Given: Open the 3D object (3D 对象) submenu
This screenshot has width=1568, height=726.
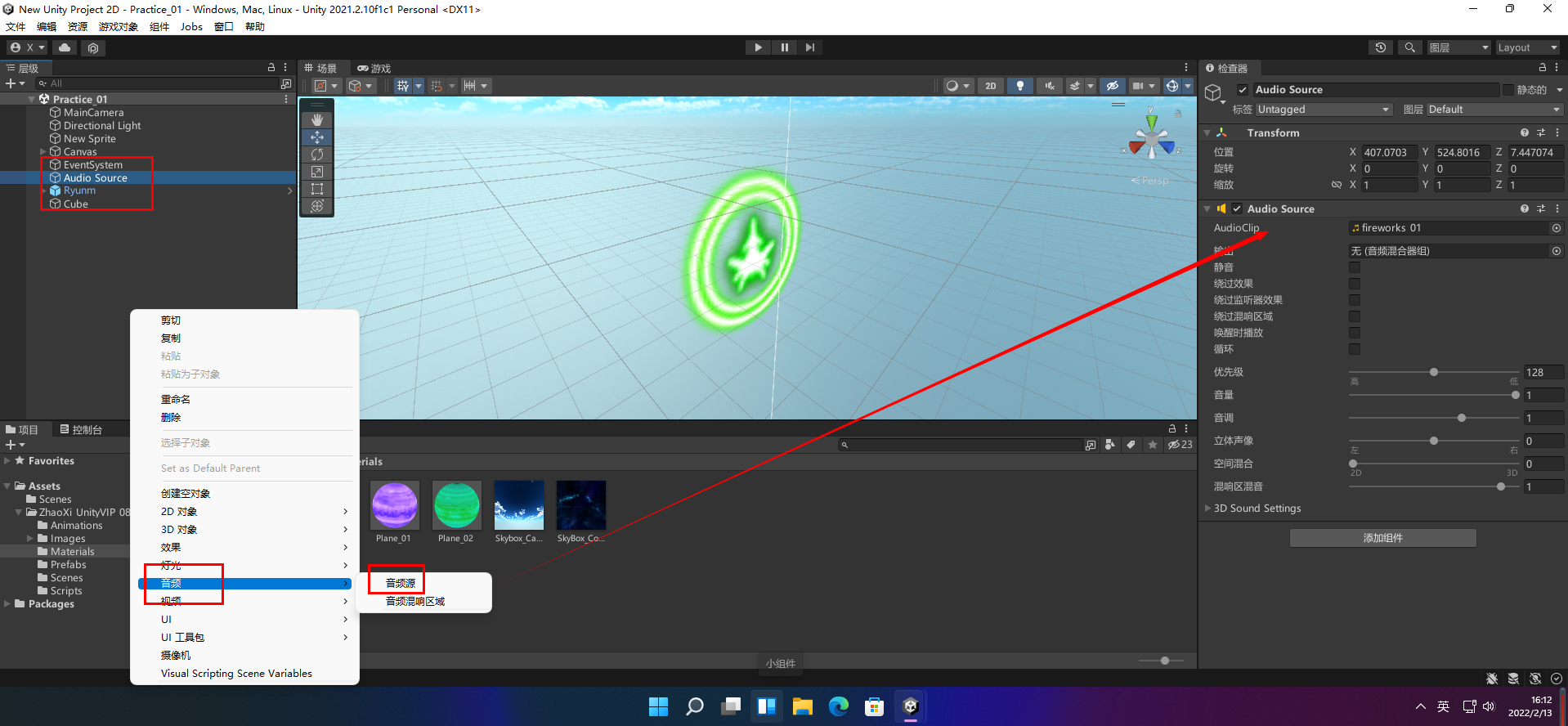Looking at the screenshot, I should coord(244,529).
